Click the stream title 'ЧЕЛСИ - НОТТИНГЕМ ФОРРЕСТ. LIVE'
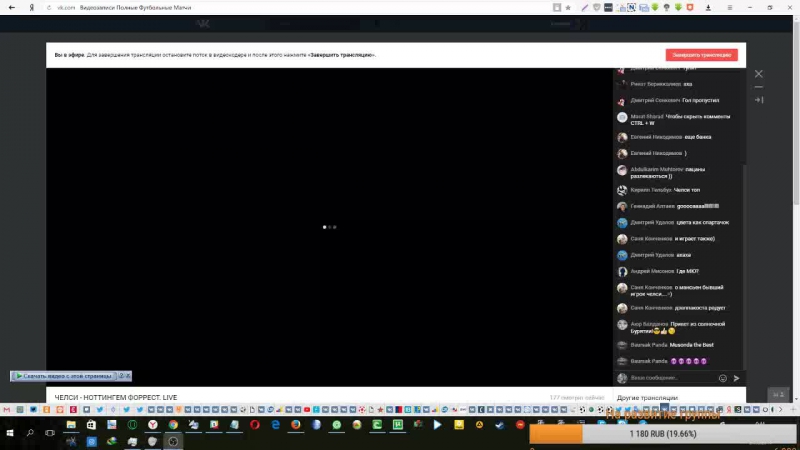 point(116,398)
